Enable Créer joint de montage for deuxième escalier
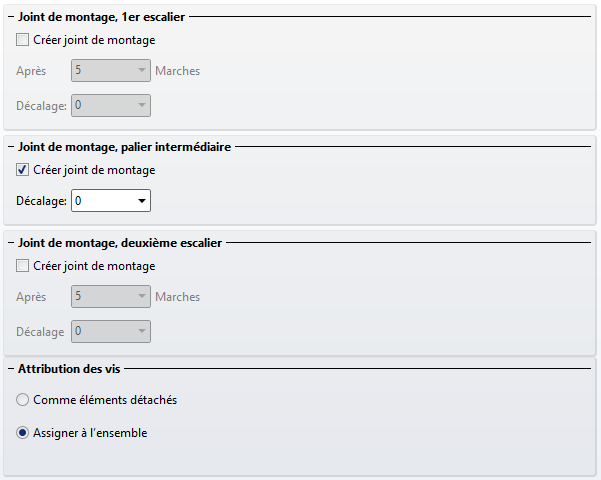Screen dimensions: 601x480 (24, 266)
